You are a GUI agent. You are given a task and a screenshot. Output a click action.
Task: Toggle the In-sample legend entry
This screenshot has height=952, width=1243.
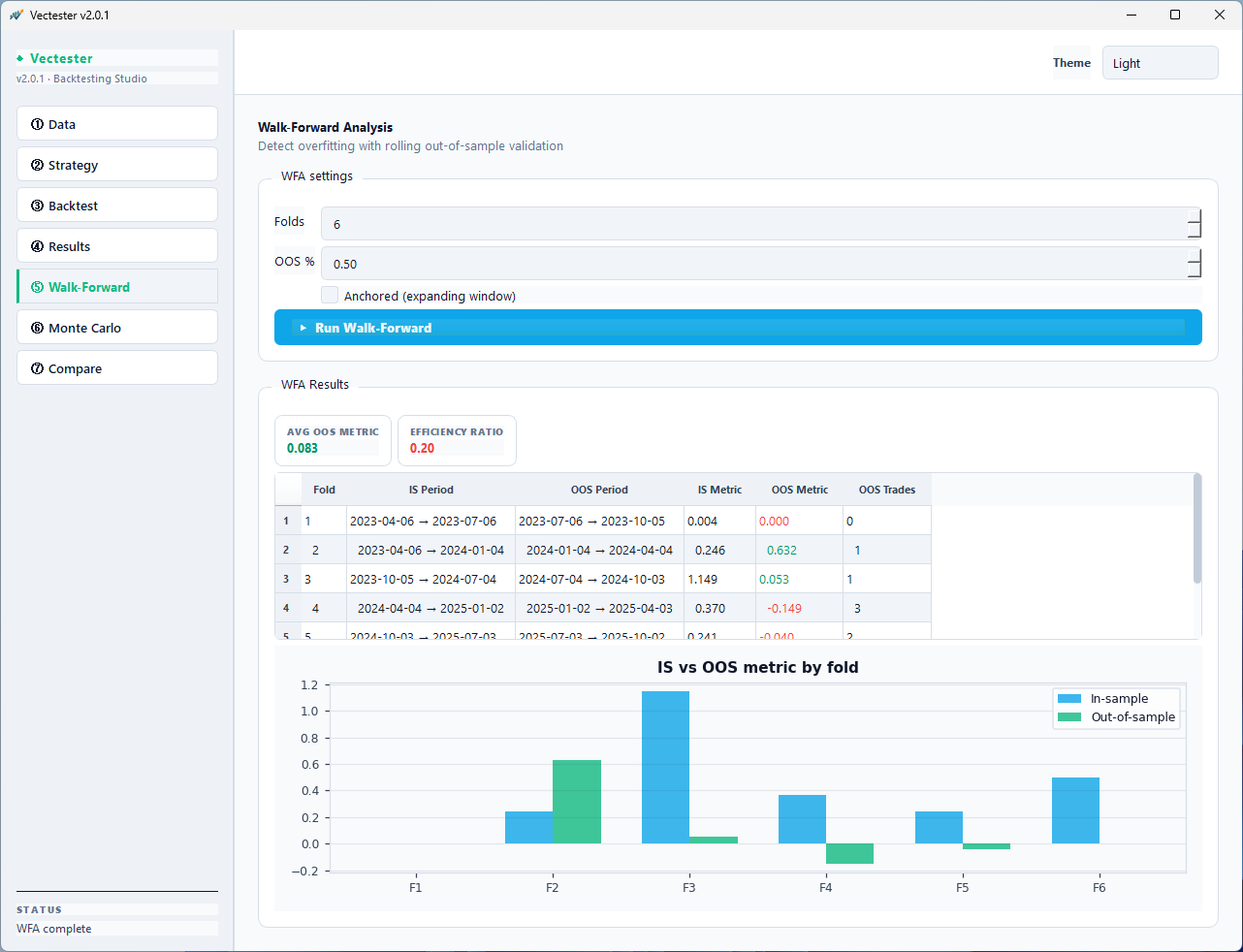1115,698
